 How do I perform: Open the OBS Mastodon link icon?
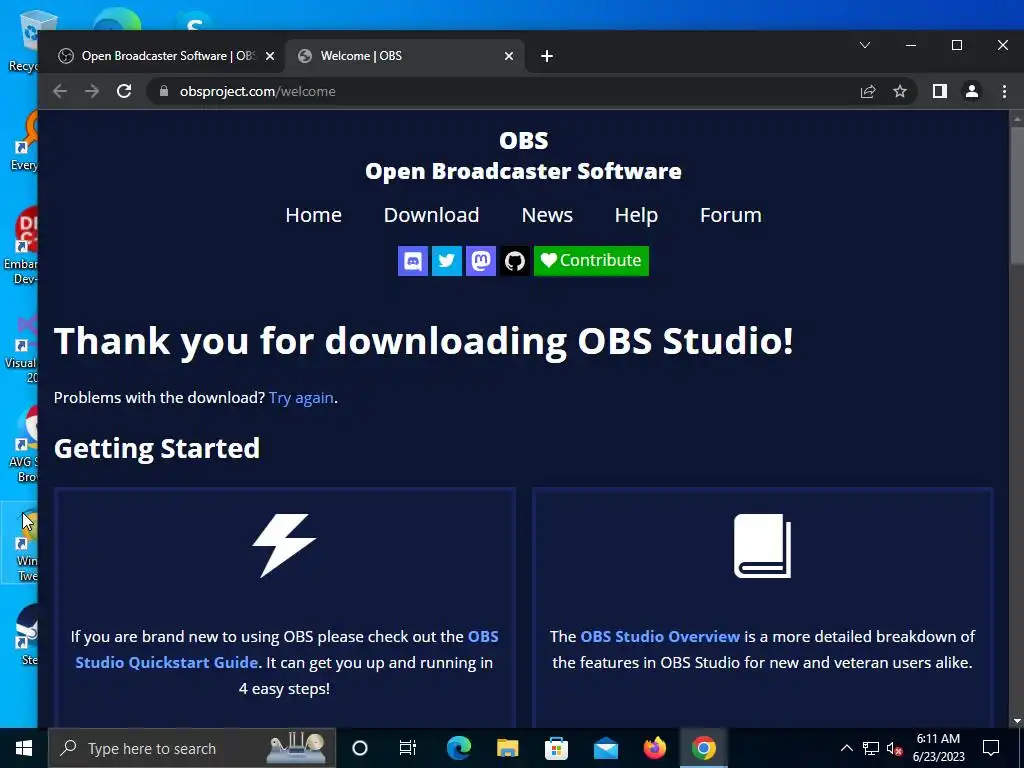(481, 261)
